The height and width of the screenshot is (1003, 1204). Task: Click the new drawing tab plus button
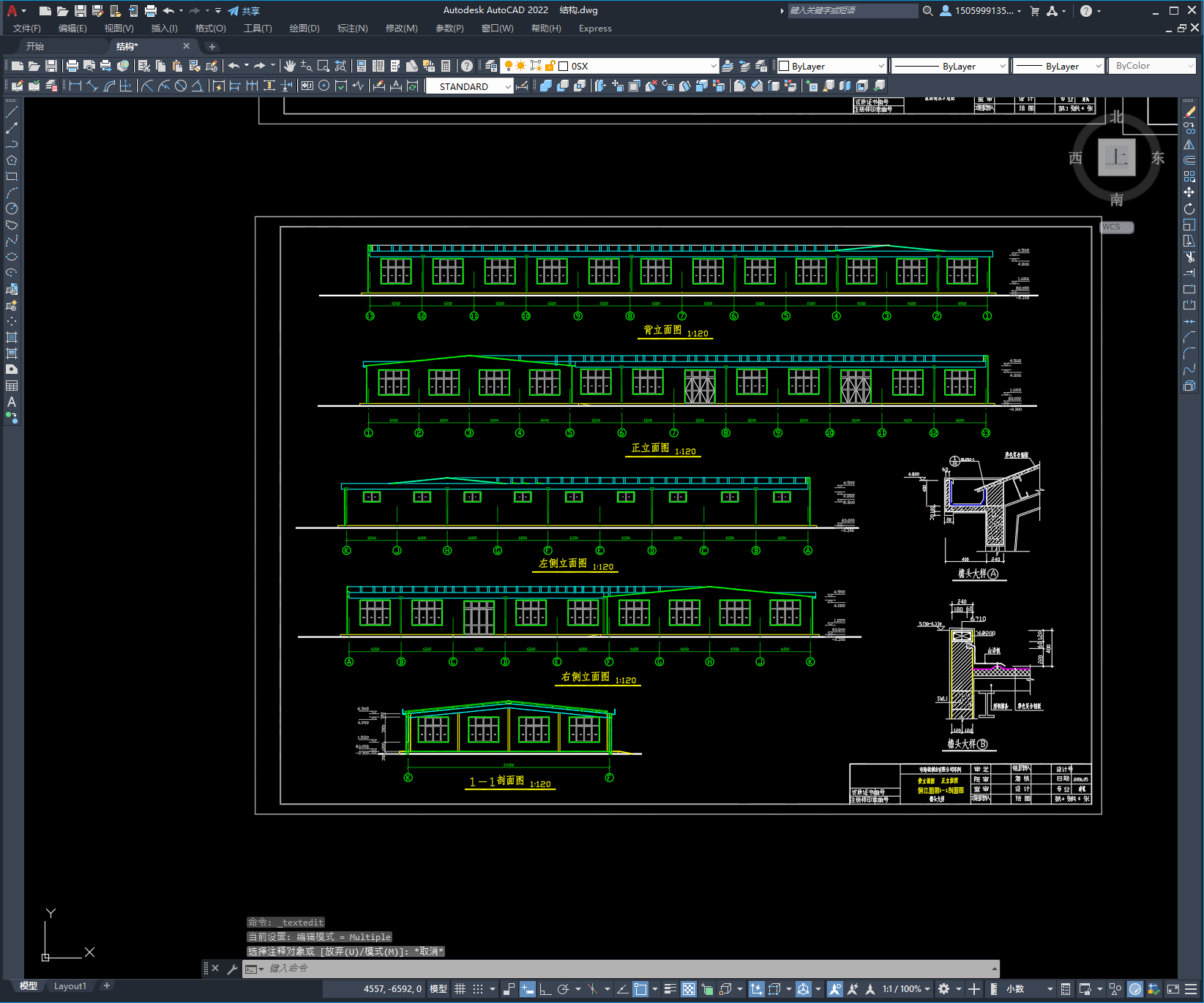click(x=212, y=46)
